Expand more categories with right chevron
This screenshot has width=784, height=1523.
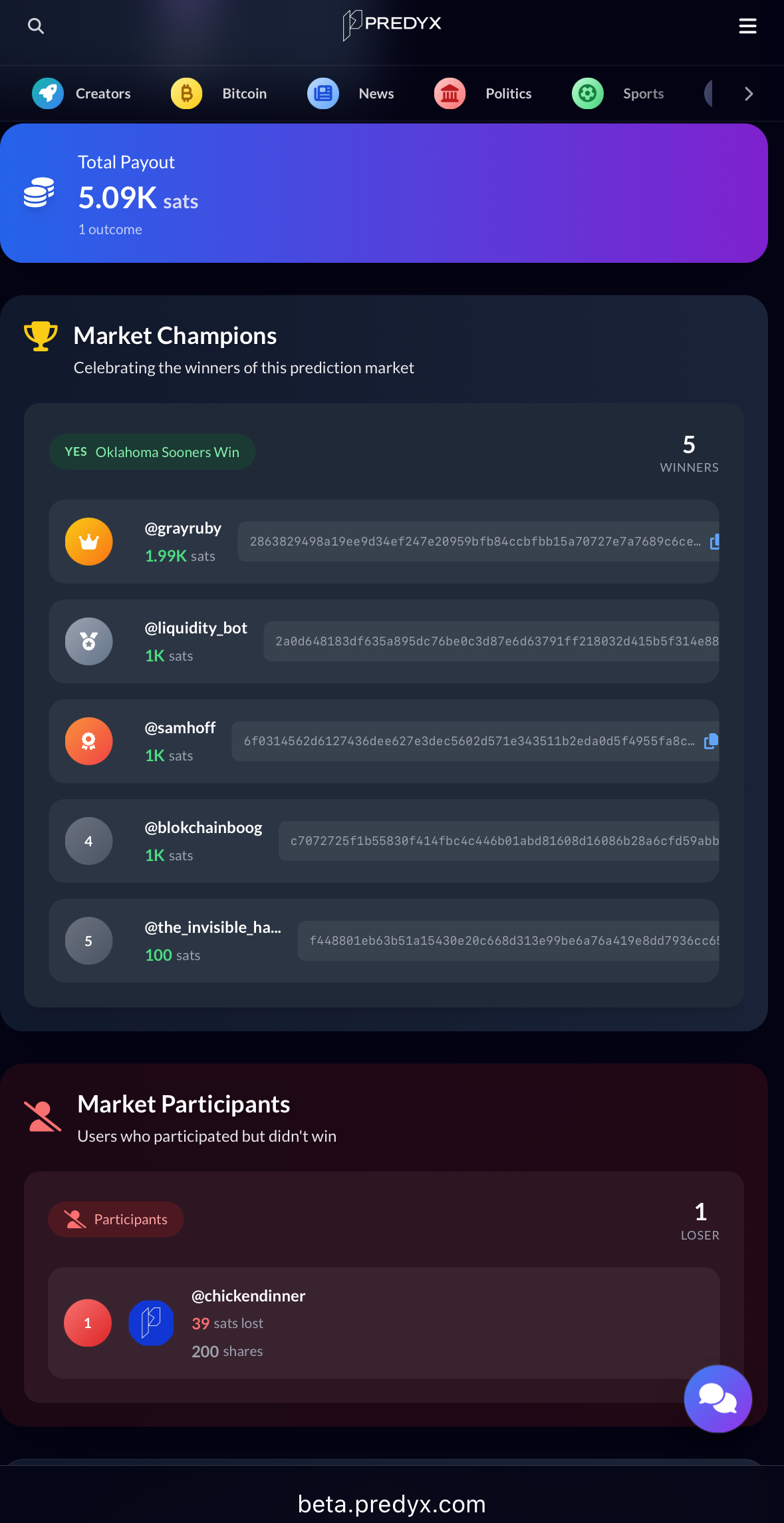749,94
